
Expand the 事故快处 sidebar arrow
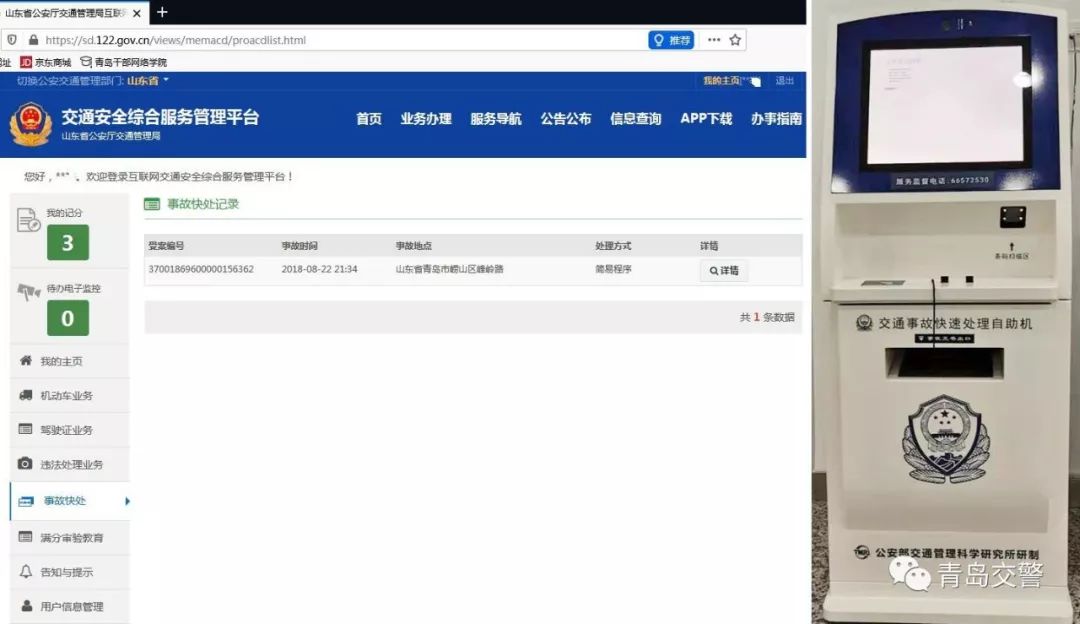127,501
